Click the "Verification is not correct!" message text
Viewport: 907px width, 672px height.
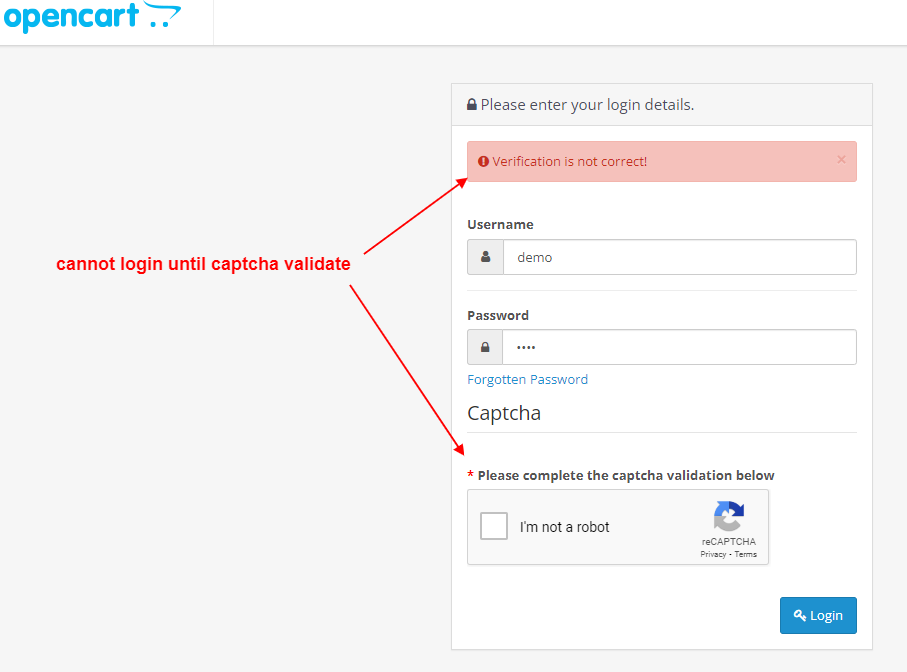tap(569, 162)
